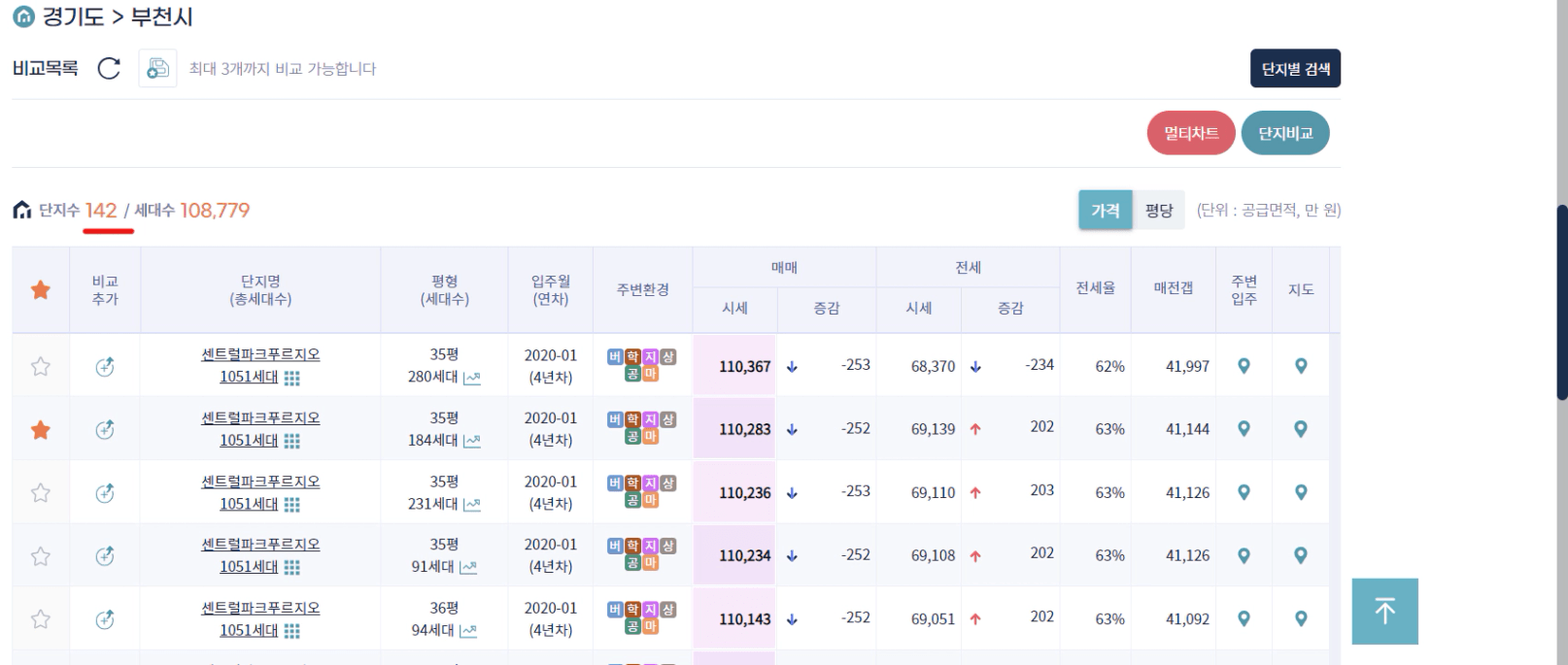Click the 1051세대 link in the 231세대 row
The width and height of the screenshot is (1568, 665).
click(249, 504)
